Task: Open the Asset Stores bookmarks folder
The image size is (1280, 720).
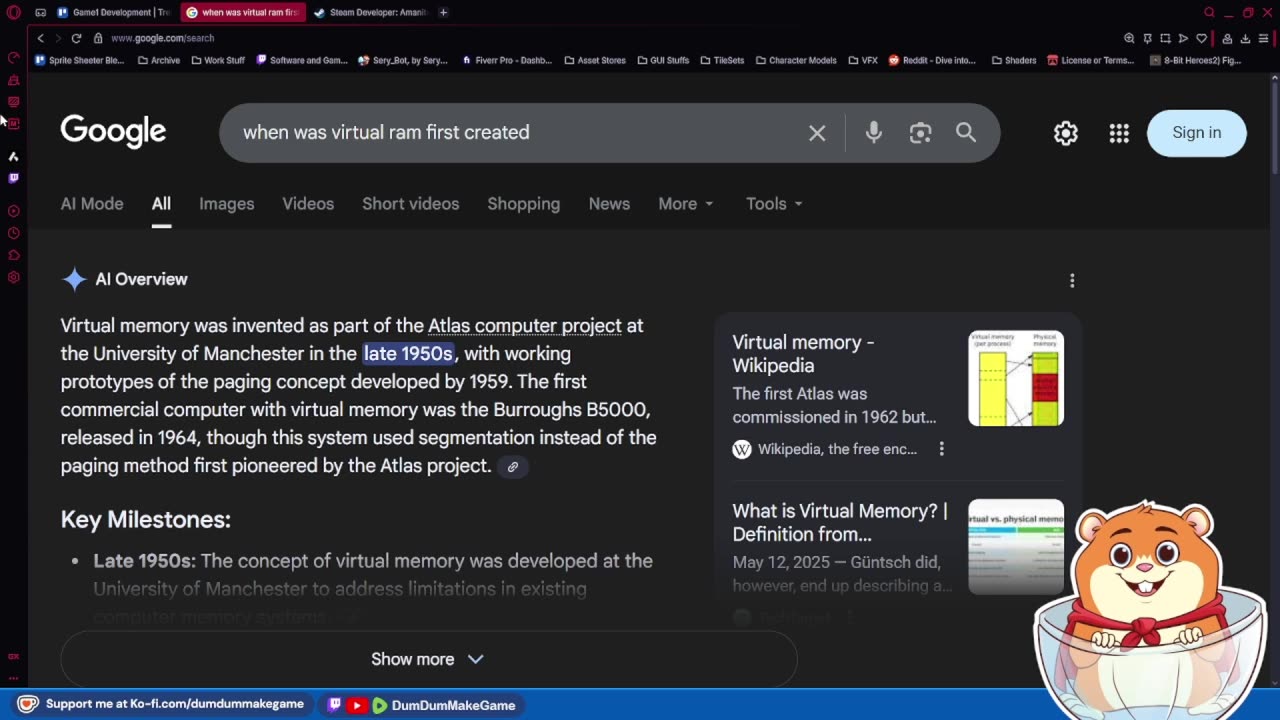Action: [594, 60]
